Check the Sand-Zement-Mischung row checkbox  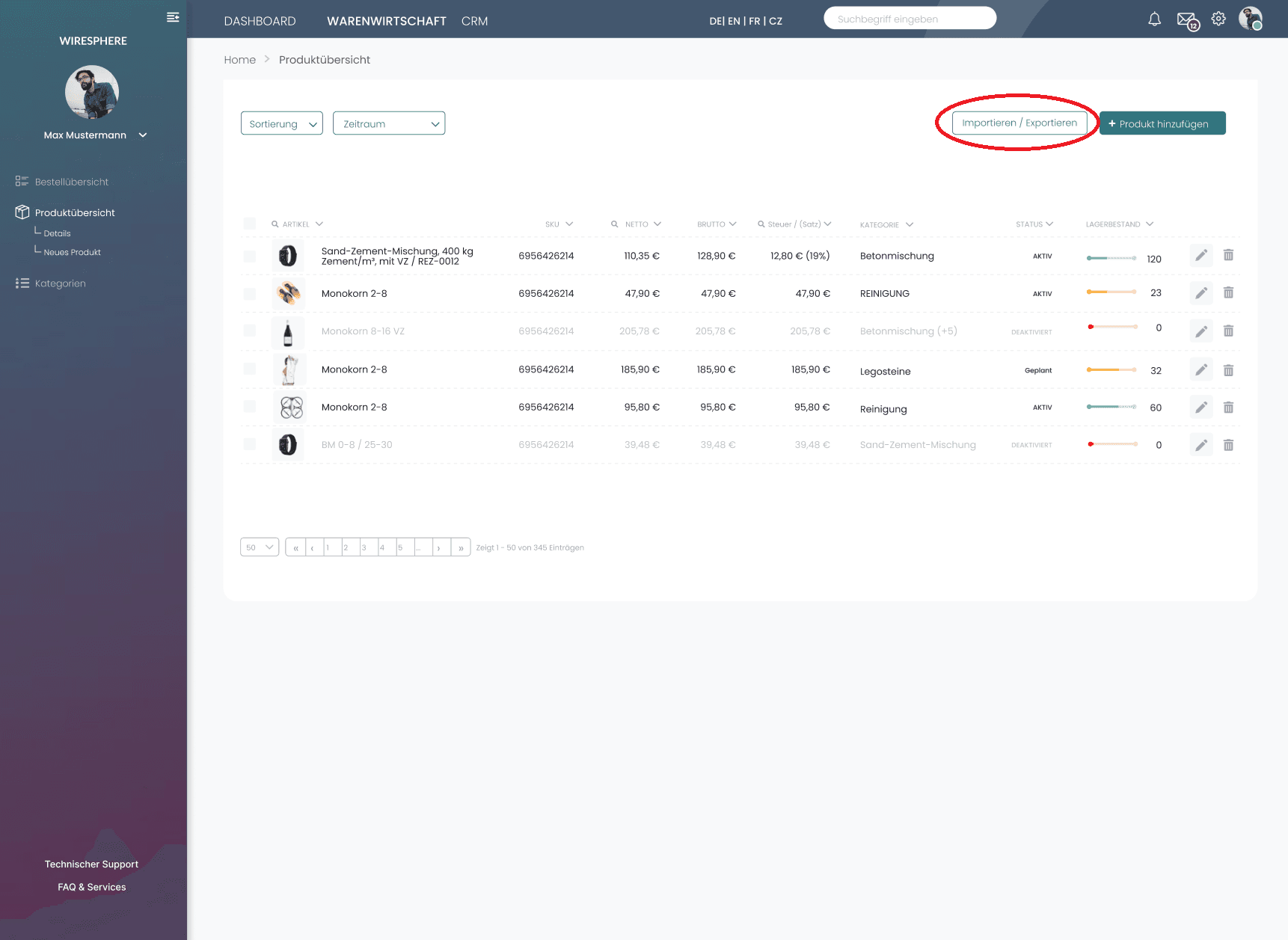pos(250,256)
